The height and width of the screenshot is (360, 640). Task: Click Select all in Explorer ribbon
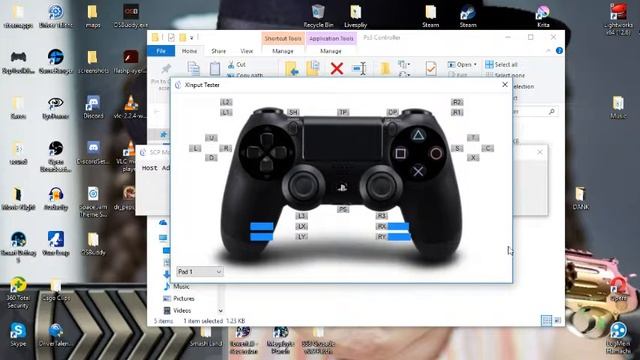coord(501,64)
